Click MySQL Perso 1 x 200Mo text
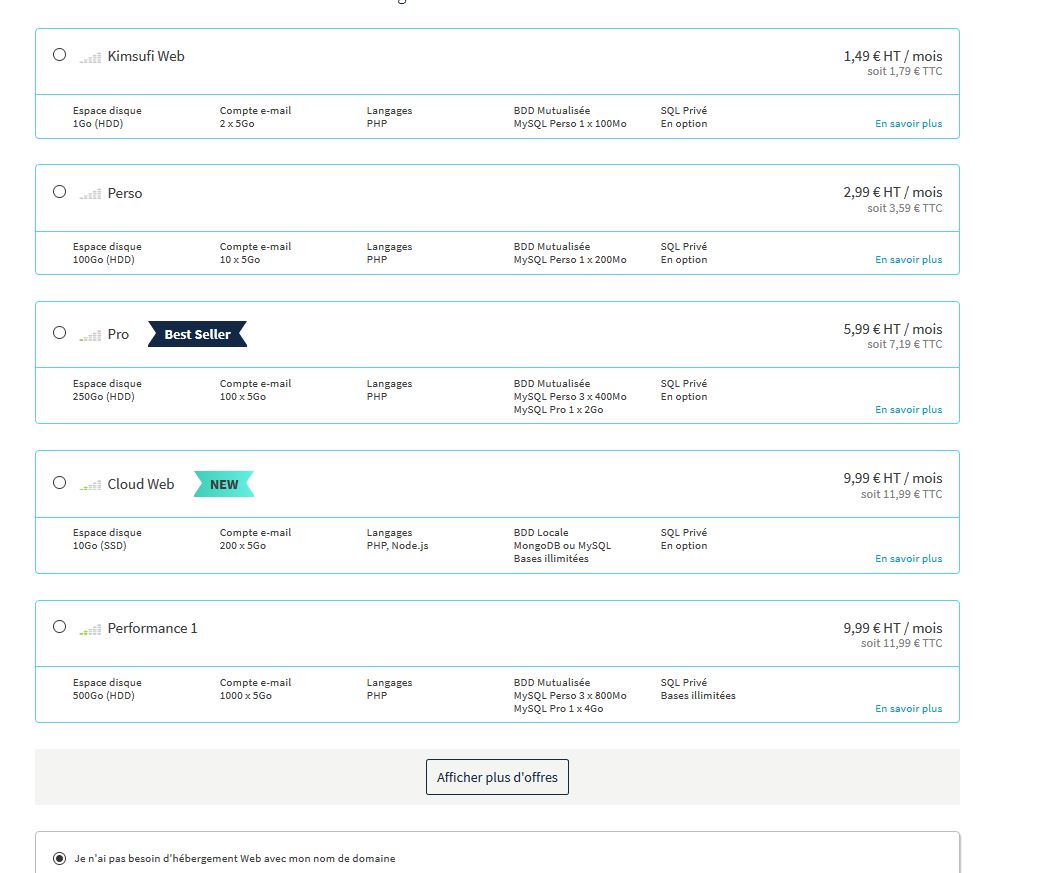Viewport: 1056px width, 873px height. (570, 260)
